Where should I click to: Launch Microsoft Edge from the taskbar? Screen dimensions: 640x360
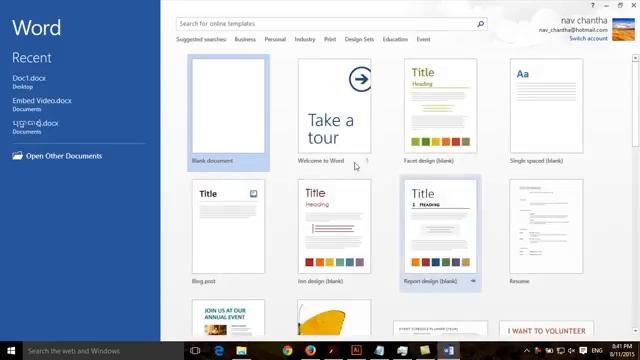(x=219, y=351)
